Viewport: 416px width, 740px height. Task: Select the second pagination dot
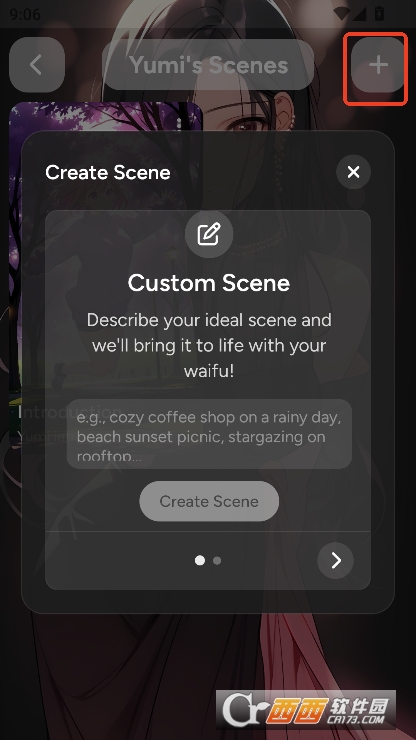click(217, 561)
